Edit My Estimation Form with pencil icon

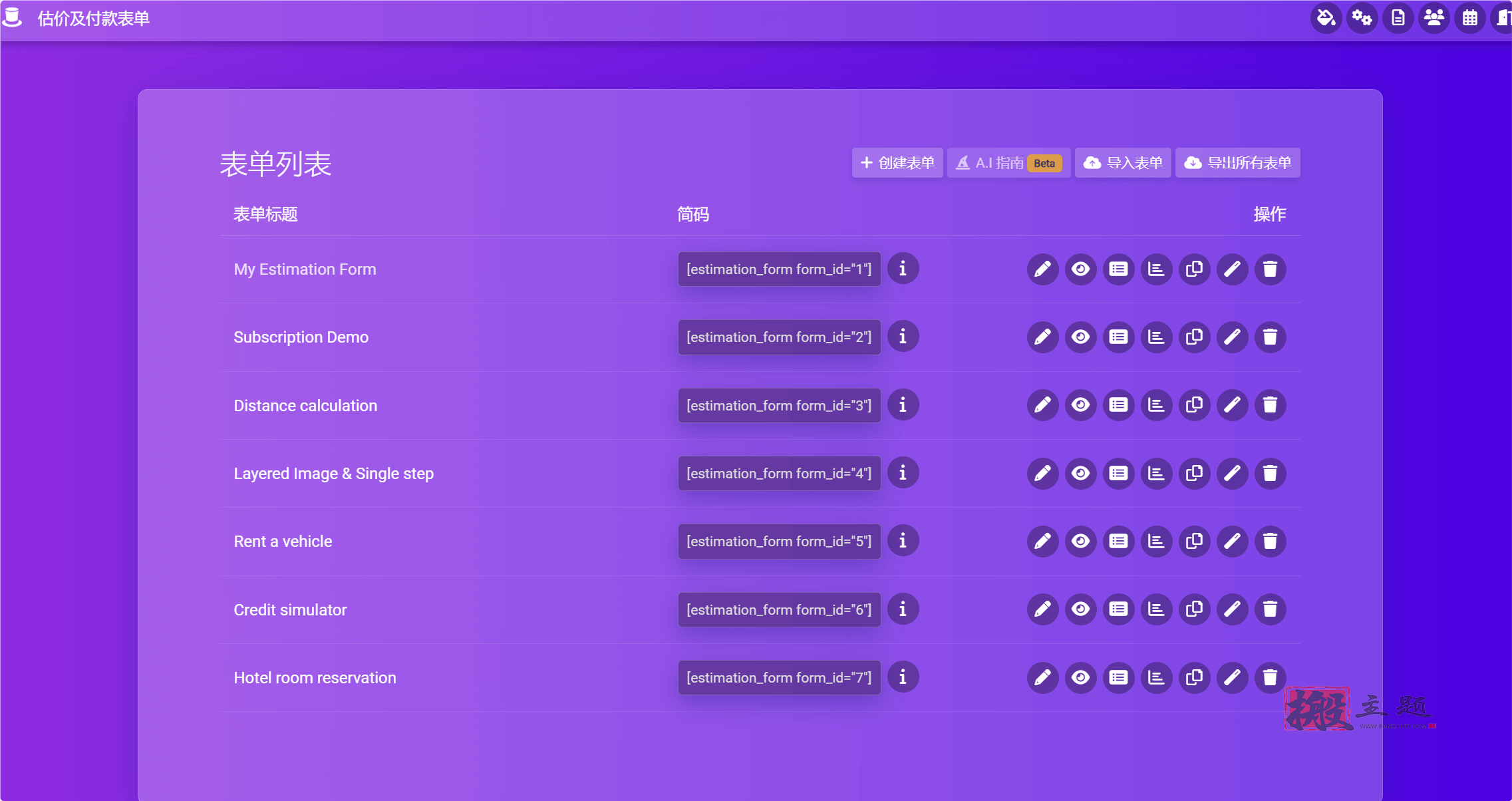1042,269
